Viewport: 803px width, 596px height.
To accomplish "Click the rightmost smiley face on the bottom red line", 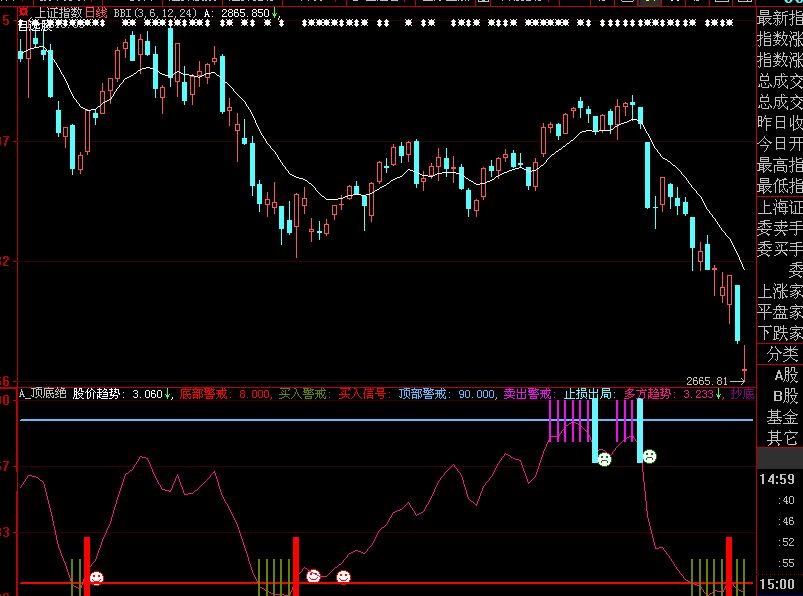I will click(343, 576).
